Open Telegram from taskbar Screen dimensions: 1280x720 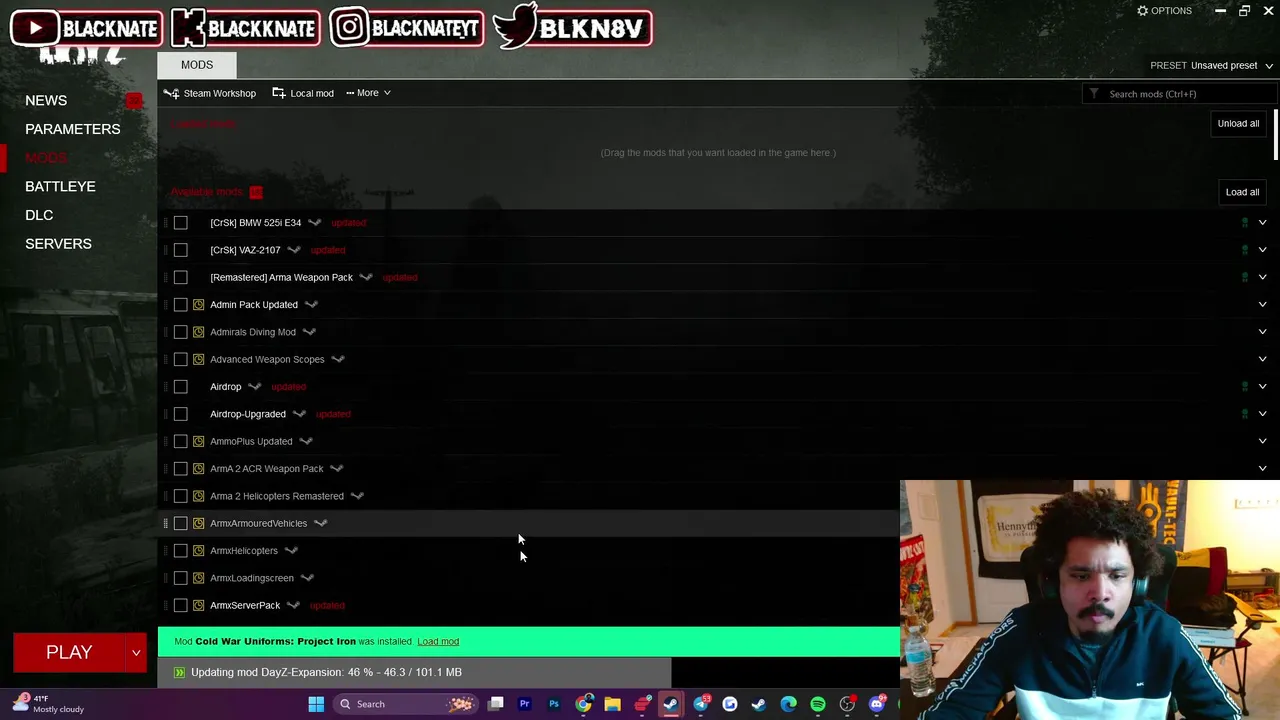coord(700,704)
